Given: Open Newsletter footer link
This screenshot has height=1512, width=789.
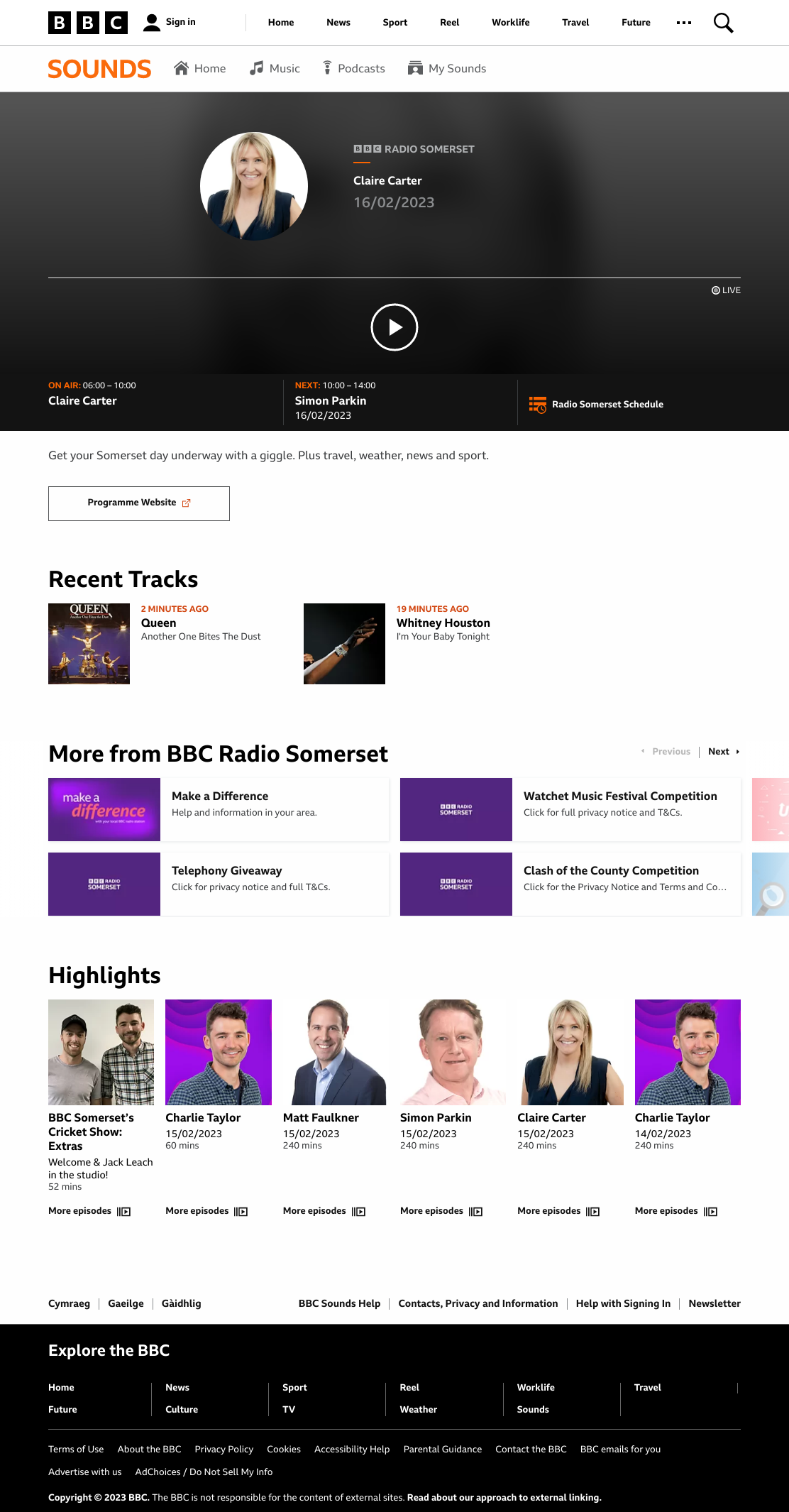Looking at the screenshot, I should [714, 1303].
